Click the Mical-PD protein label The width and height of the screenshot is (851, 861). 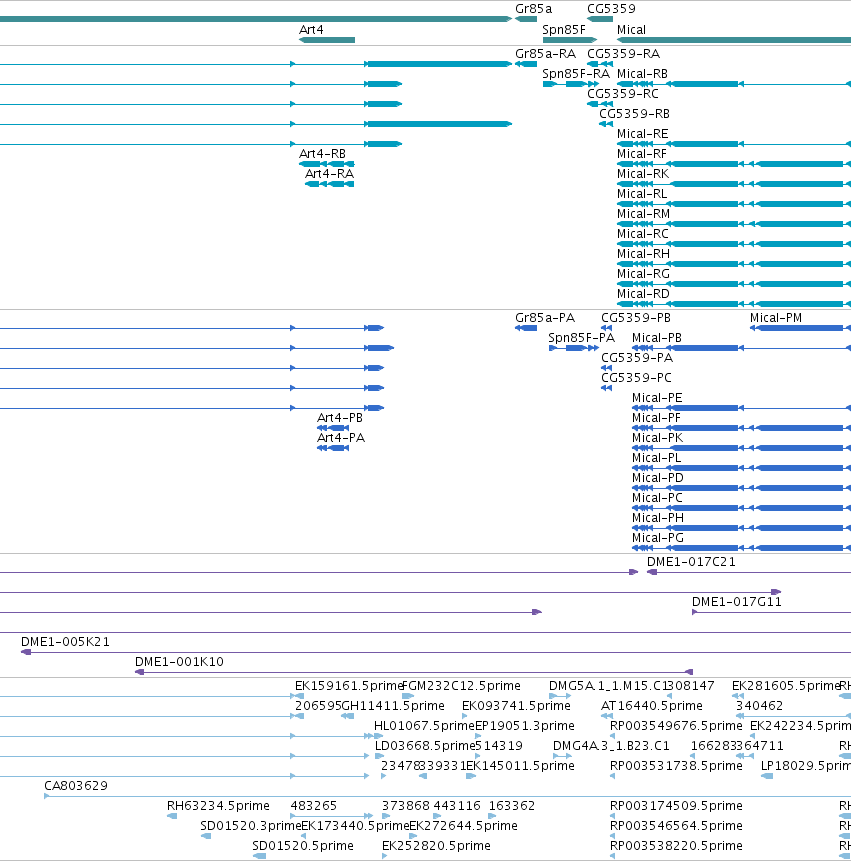[x=658, y=478]
